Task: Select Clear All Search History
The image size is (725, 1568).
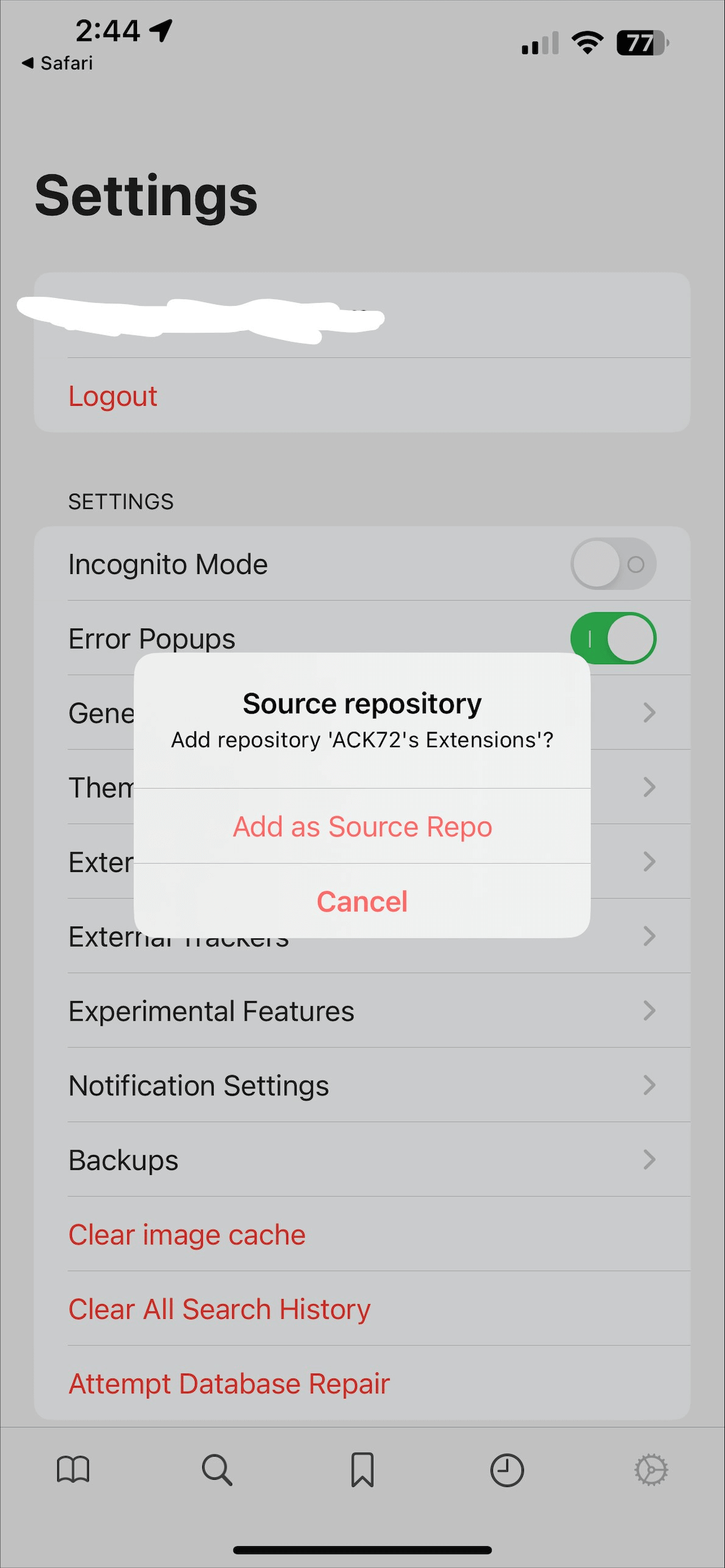Action: pyautogui.click(x=219, y=1308)
